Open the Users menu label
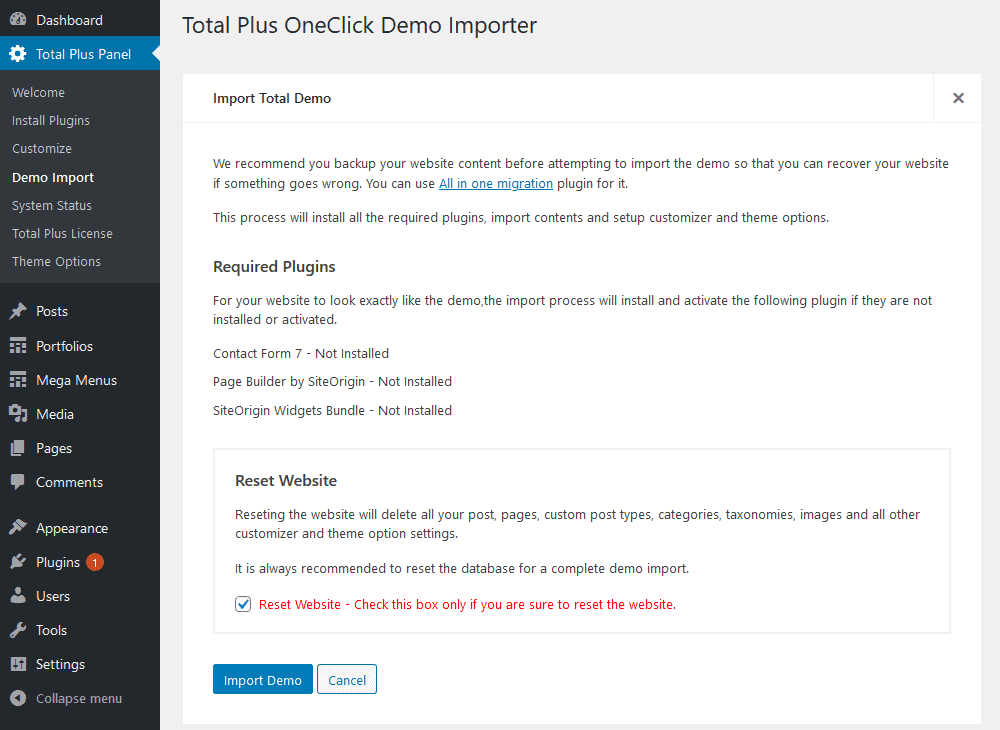This screenshot has height=730, width=1000. [53, 596]
